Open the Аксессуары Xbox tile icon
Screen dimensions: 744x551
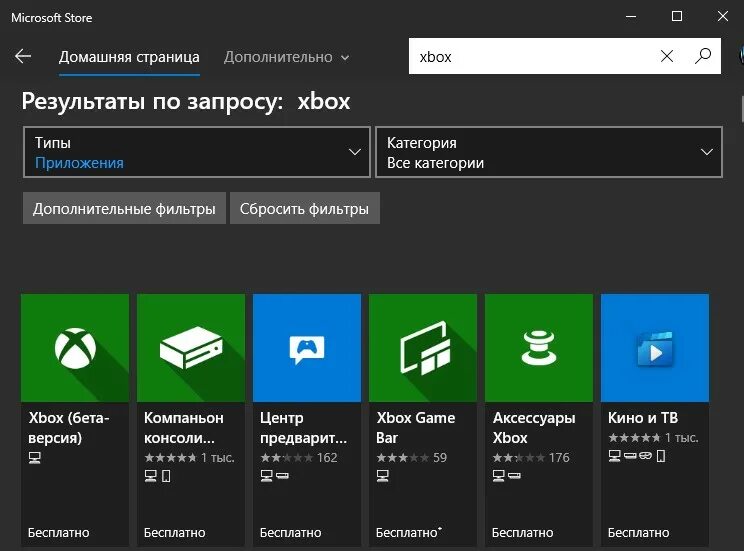click(539, 348)
